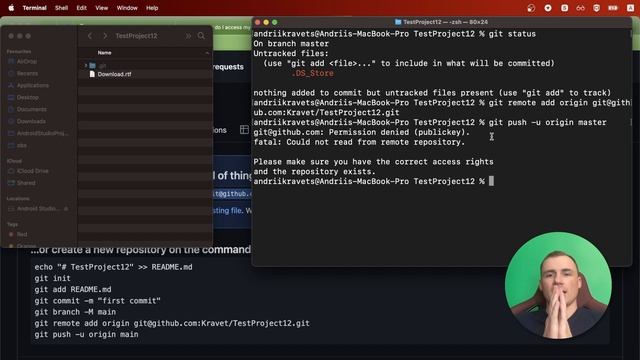Click 'git branch -M main' line

pos(75,312)
